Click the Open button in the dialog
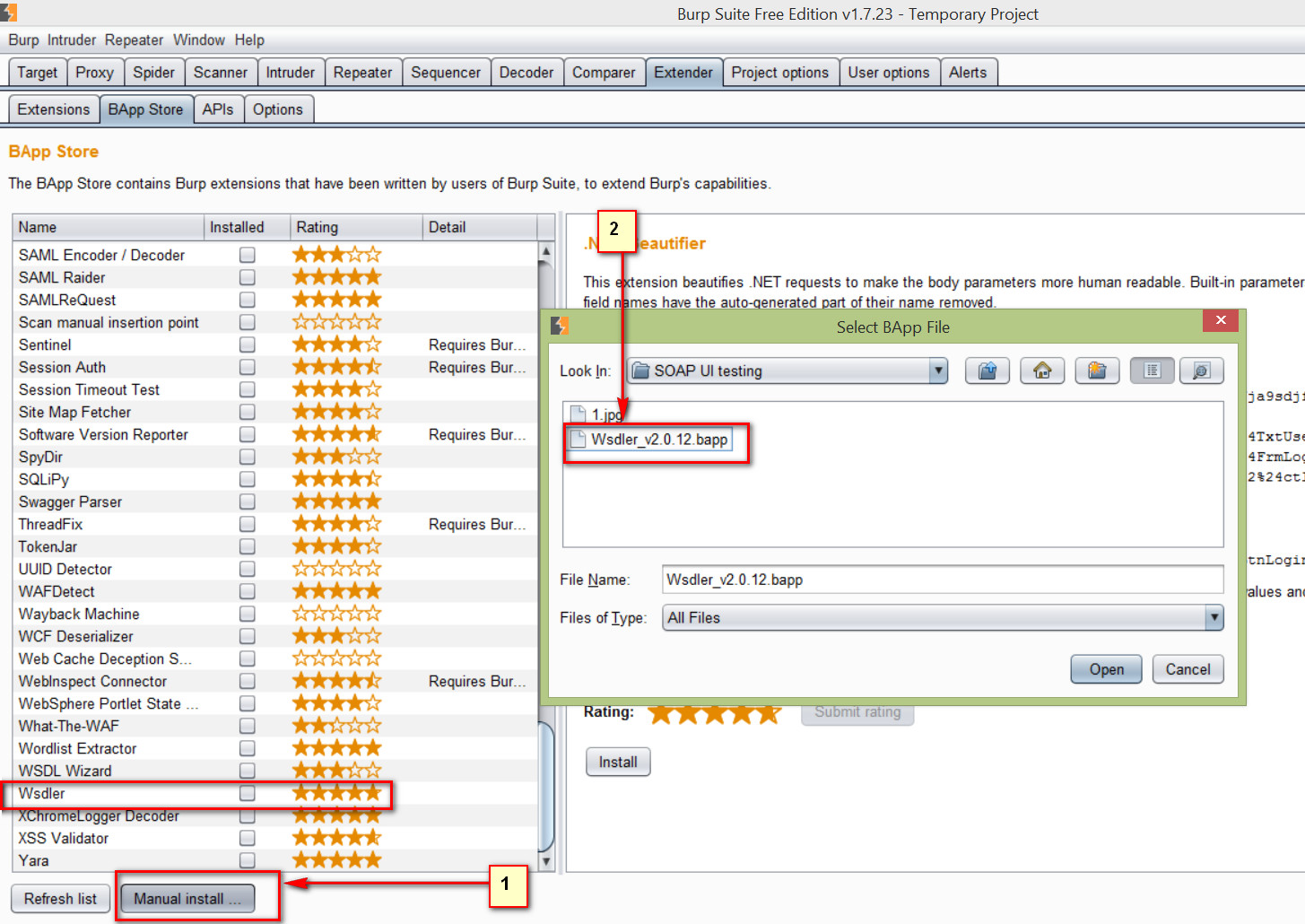 coord(1106,668)
